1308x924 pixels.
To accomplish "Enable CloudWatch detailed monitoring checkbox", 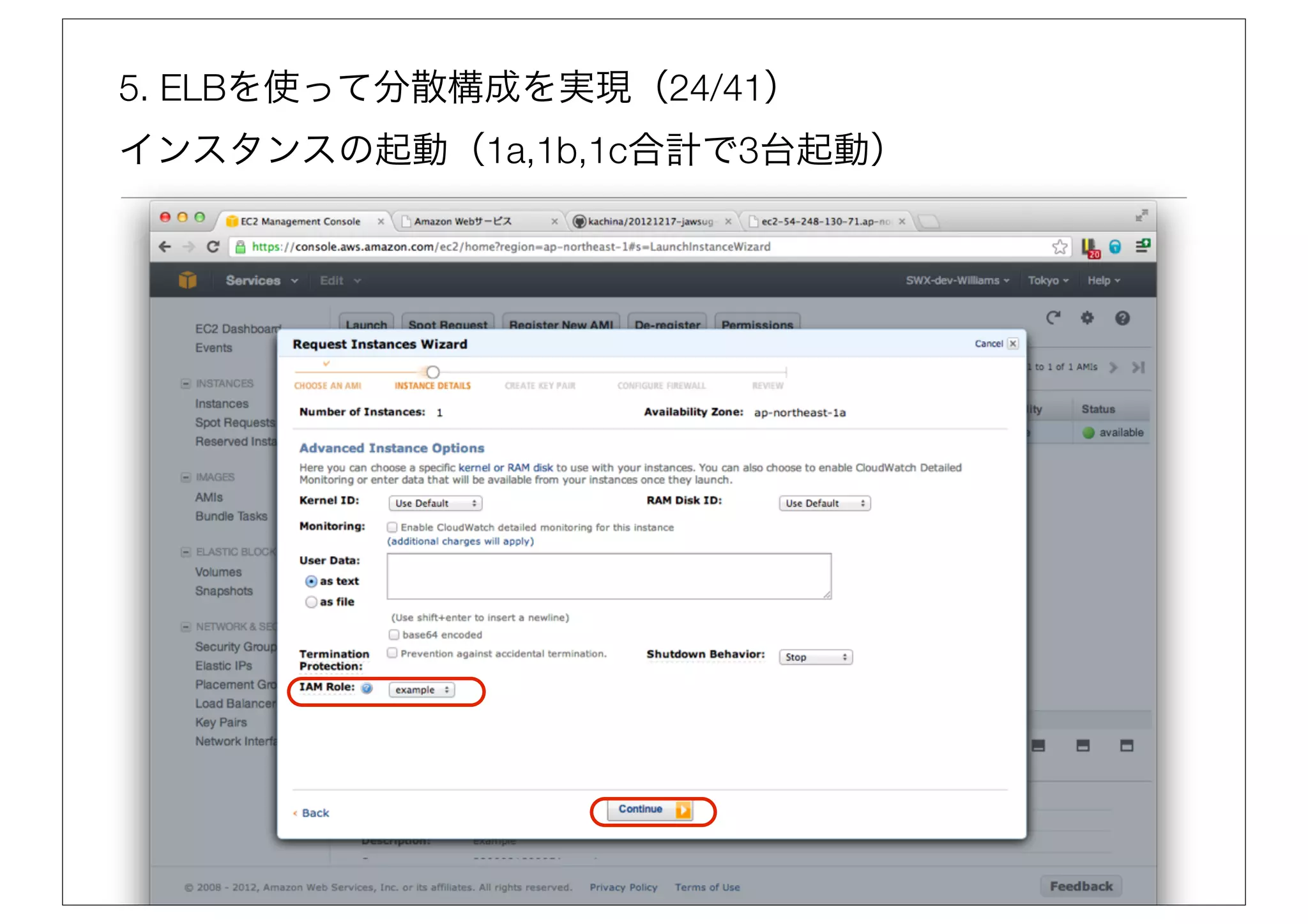I will [393, 527].
